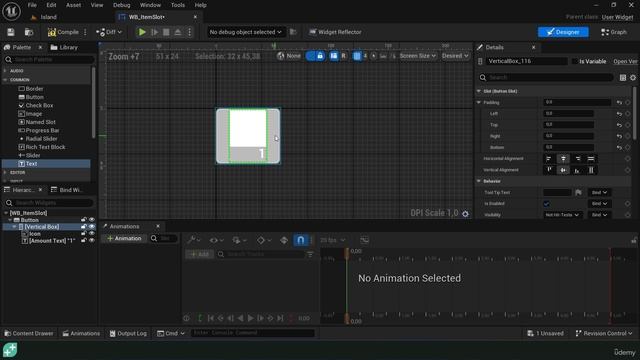Select Amount Text in the hierarchy tree
The height and width of the screenshot is (360, 640).
tap(52, 241)
